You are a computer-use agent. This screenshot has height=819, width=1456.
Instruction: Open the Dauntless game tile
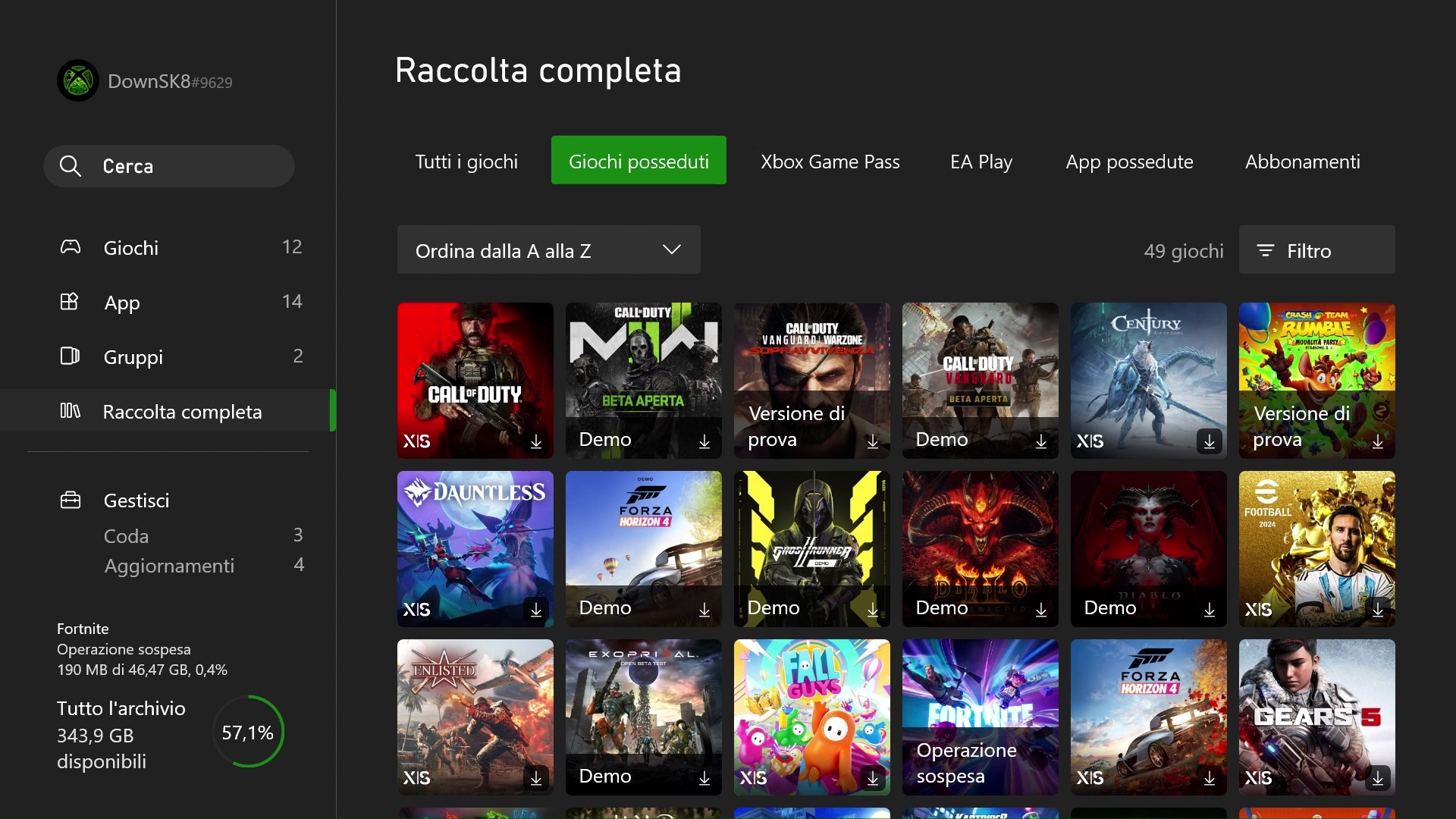coord(475,549)
